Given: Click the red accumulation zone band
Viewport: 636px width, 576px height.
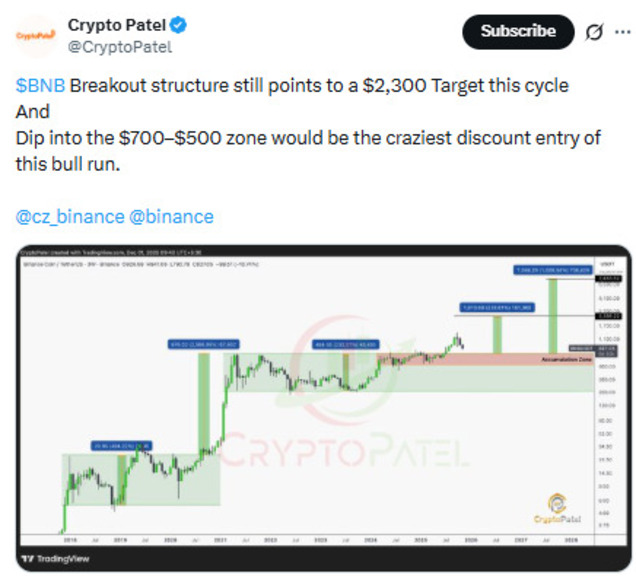Looking at the screenshot, I should pos(450,359).
